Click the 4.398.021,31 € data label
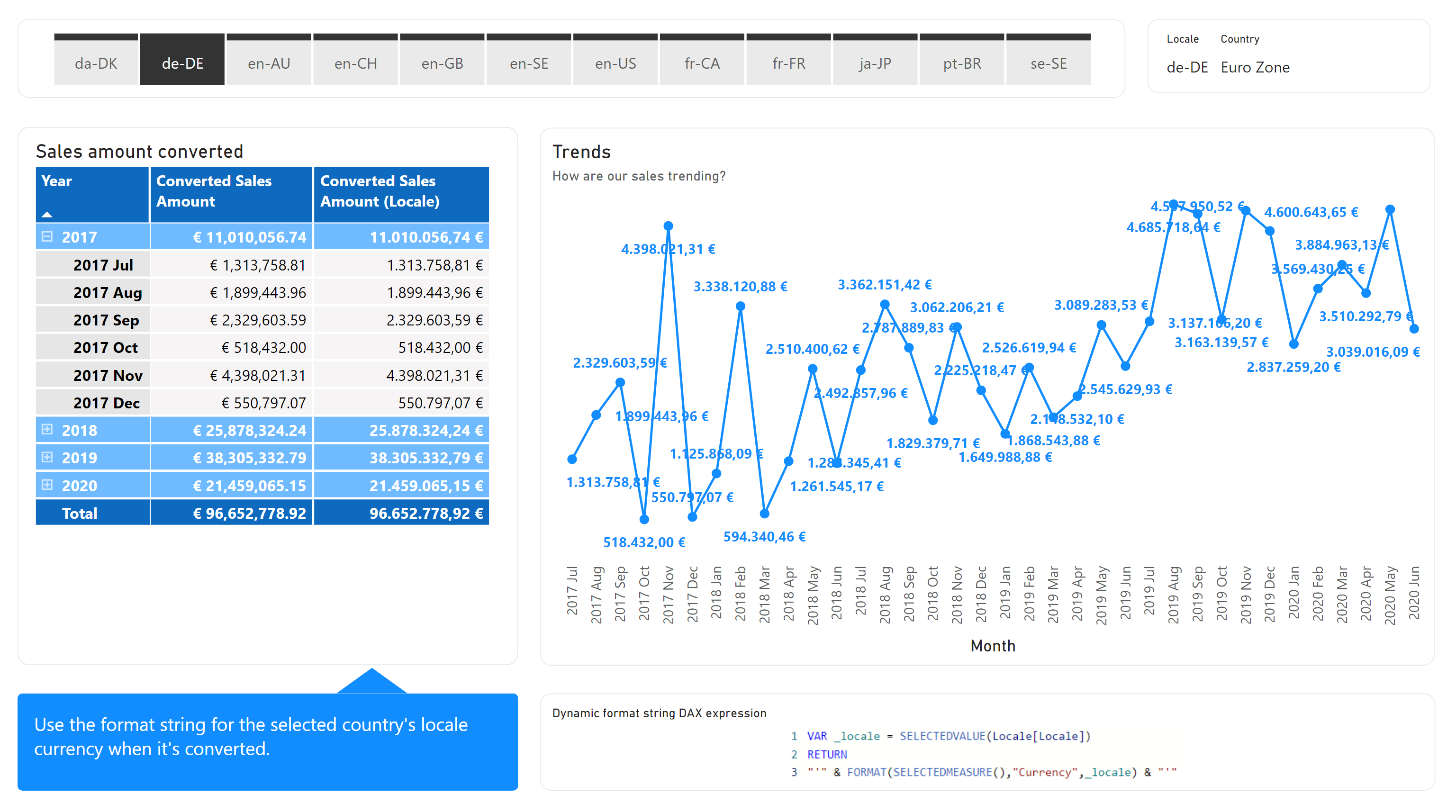This screenshot has height=812, width=1456. point(668,249)
